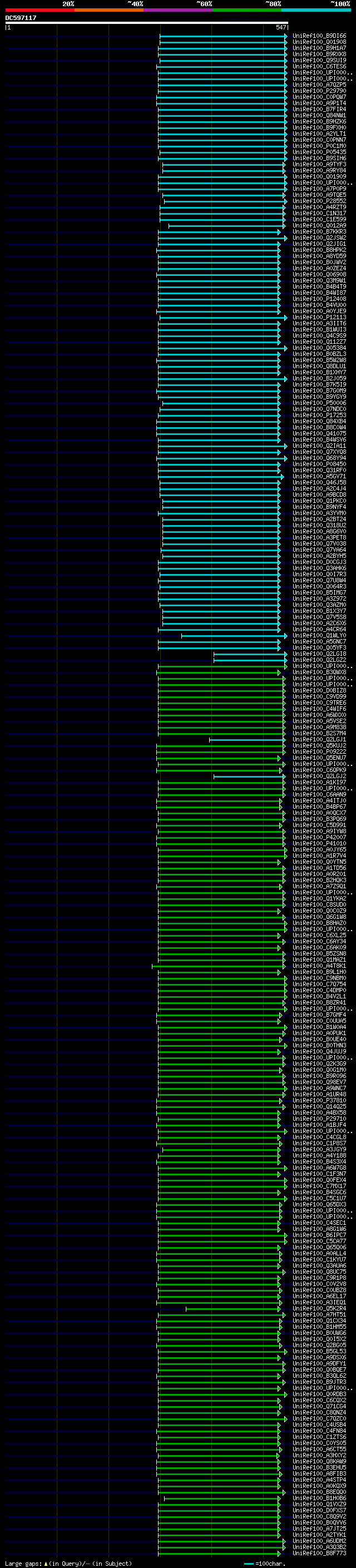Click the green alignment bar for D0BIZ8
The image size is (356, 1568).
click(x=221, y=691)
